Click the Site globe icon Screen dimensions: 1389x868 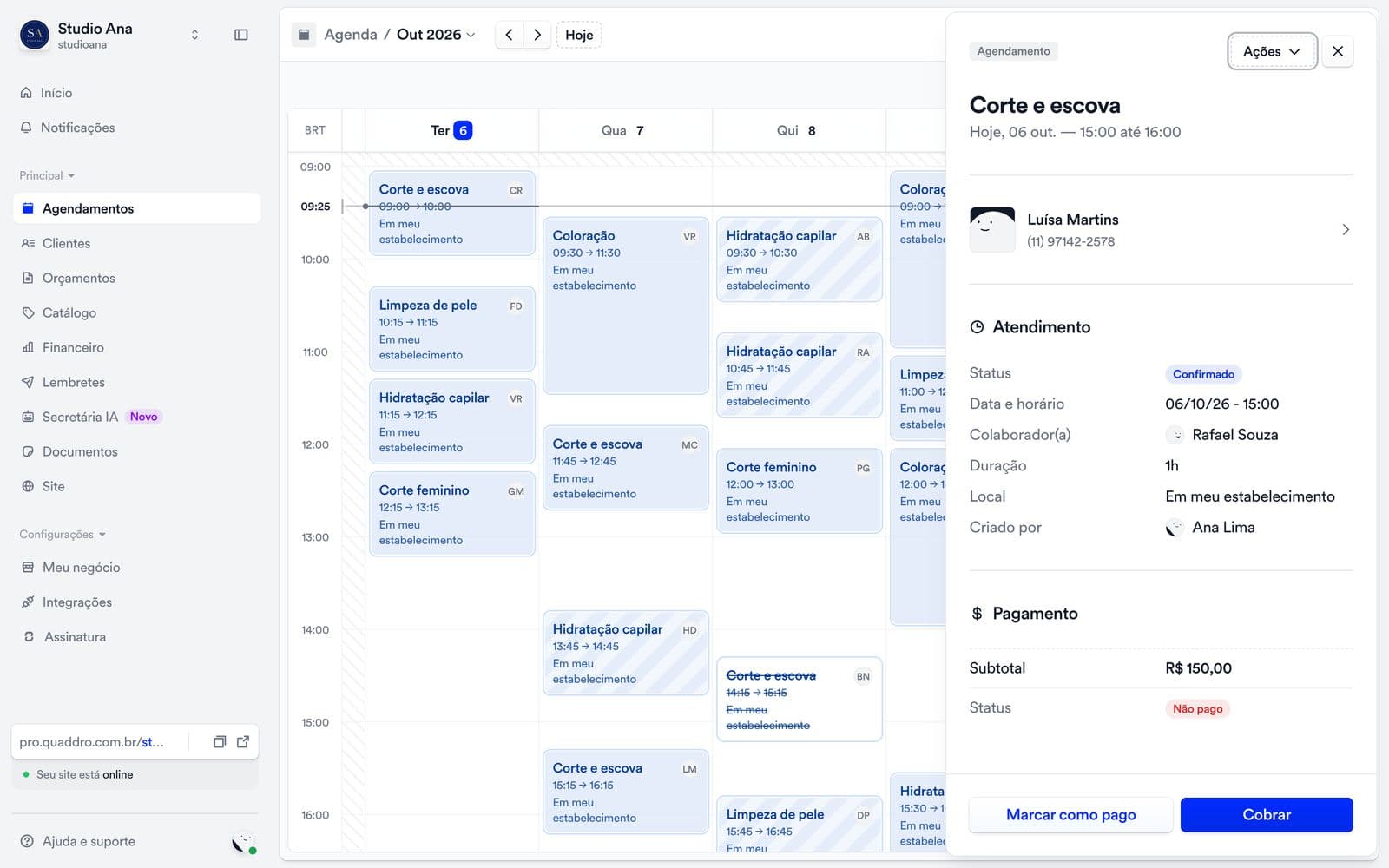point(28,486)
